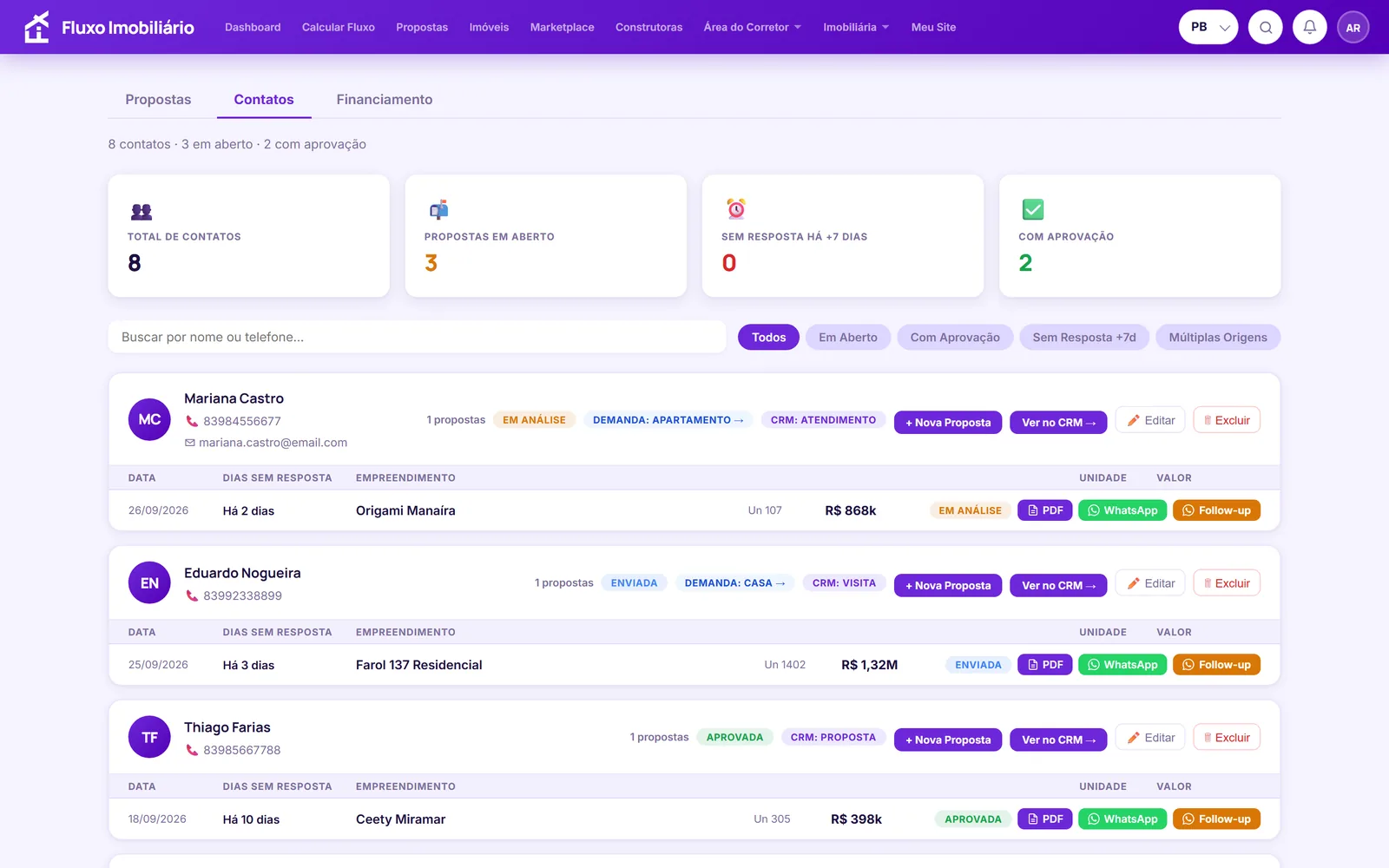Go to Calcular Fluxo page
This screenshot has width=1389, height=868.
[x=339, y=27]
